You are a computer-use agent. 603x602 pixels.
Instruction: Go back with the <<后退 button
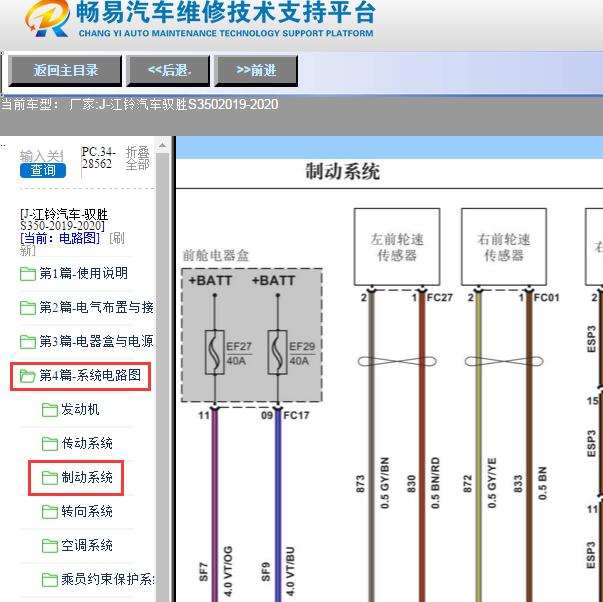(168, 71)
